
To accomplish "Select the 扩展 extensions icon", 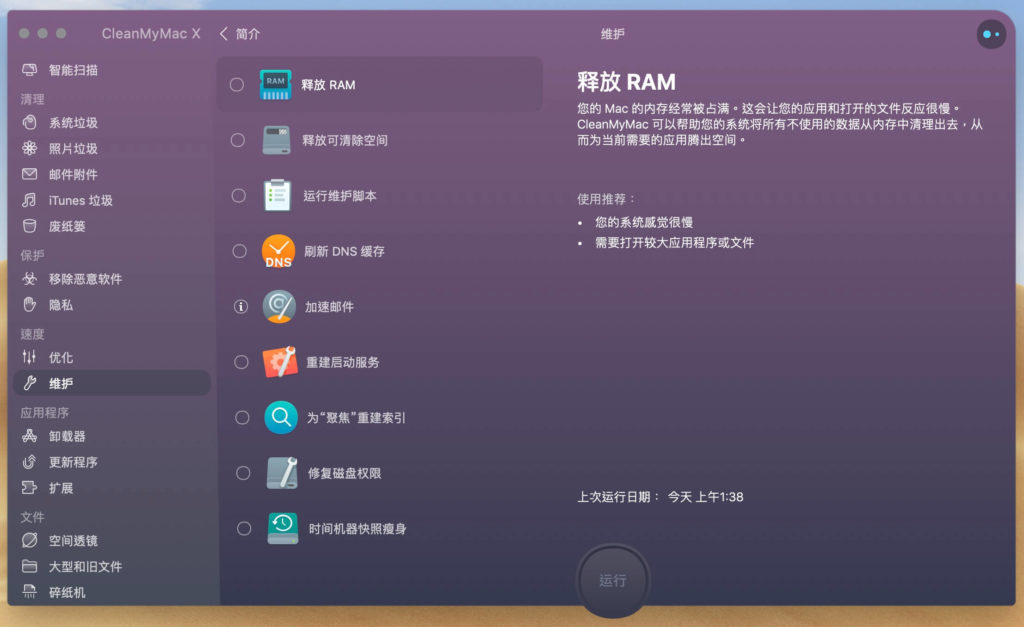I will tap(29, 487).
